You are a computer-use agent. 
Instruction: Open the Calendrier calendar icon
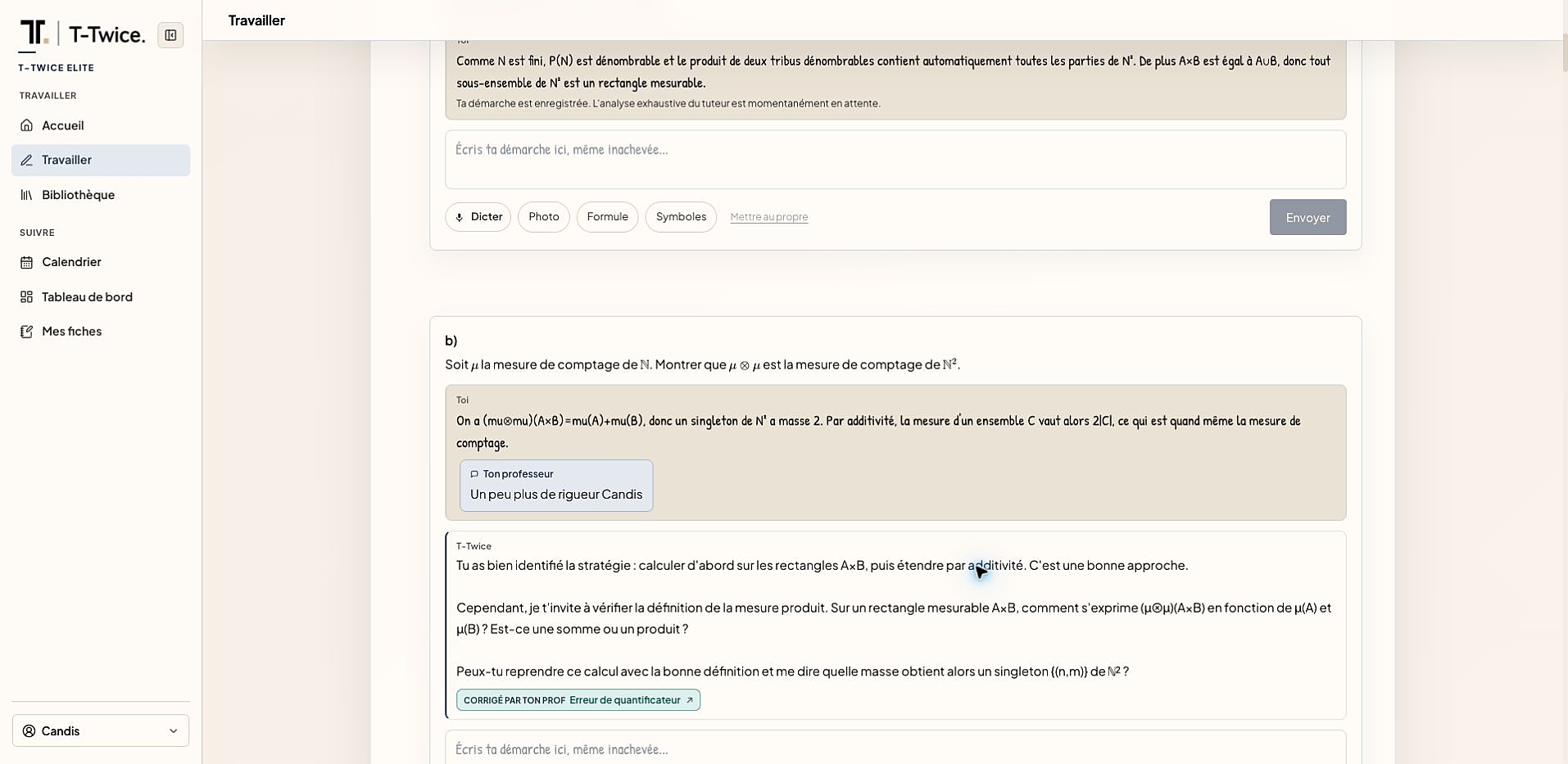tap(27, 262)
